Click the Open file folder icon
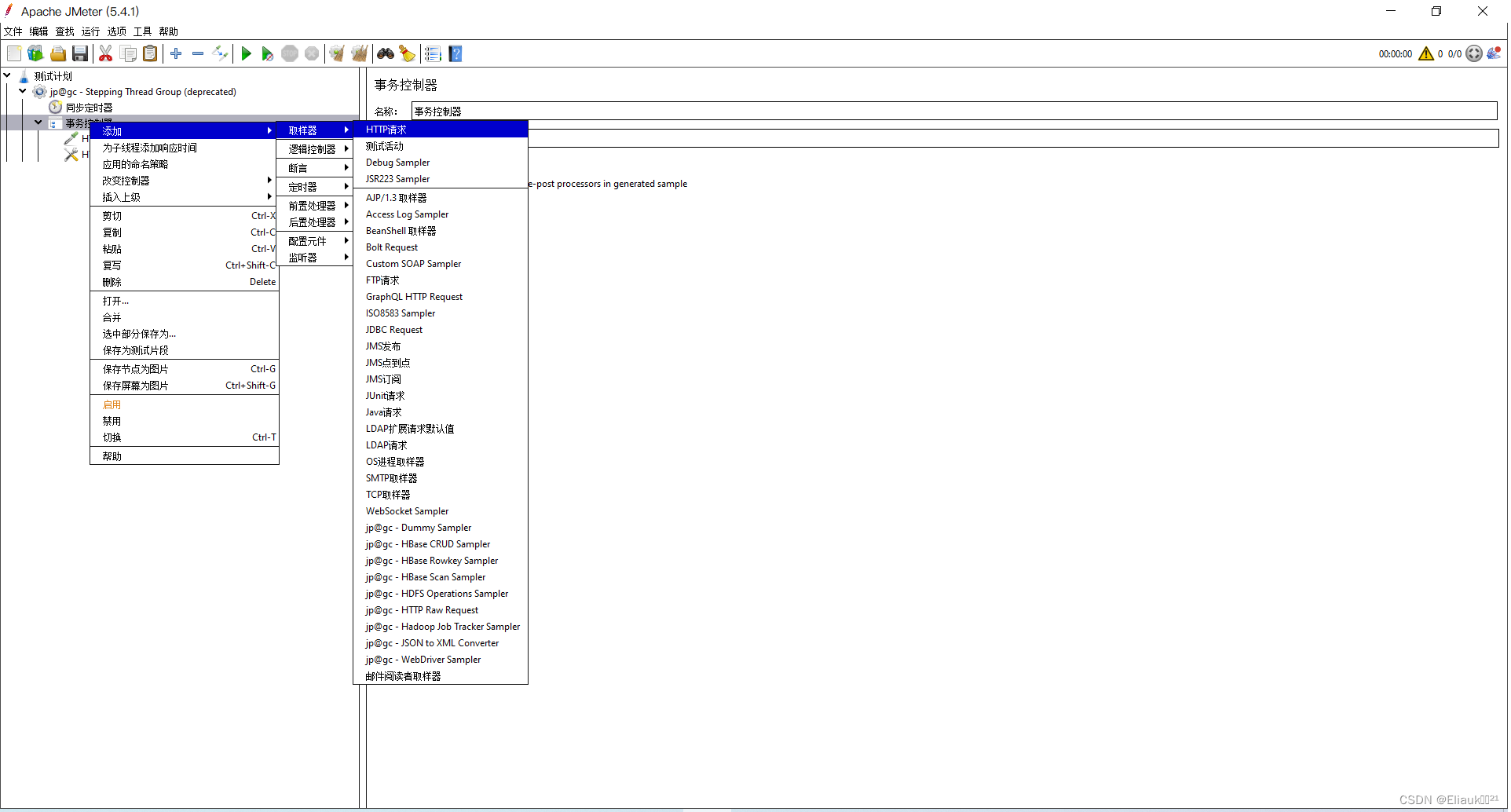Viewport: 1511px width, 812px height. [x=57, y=53]
